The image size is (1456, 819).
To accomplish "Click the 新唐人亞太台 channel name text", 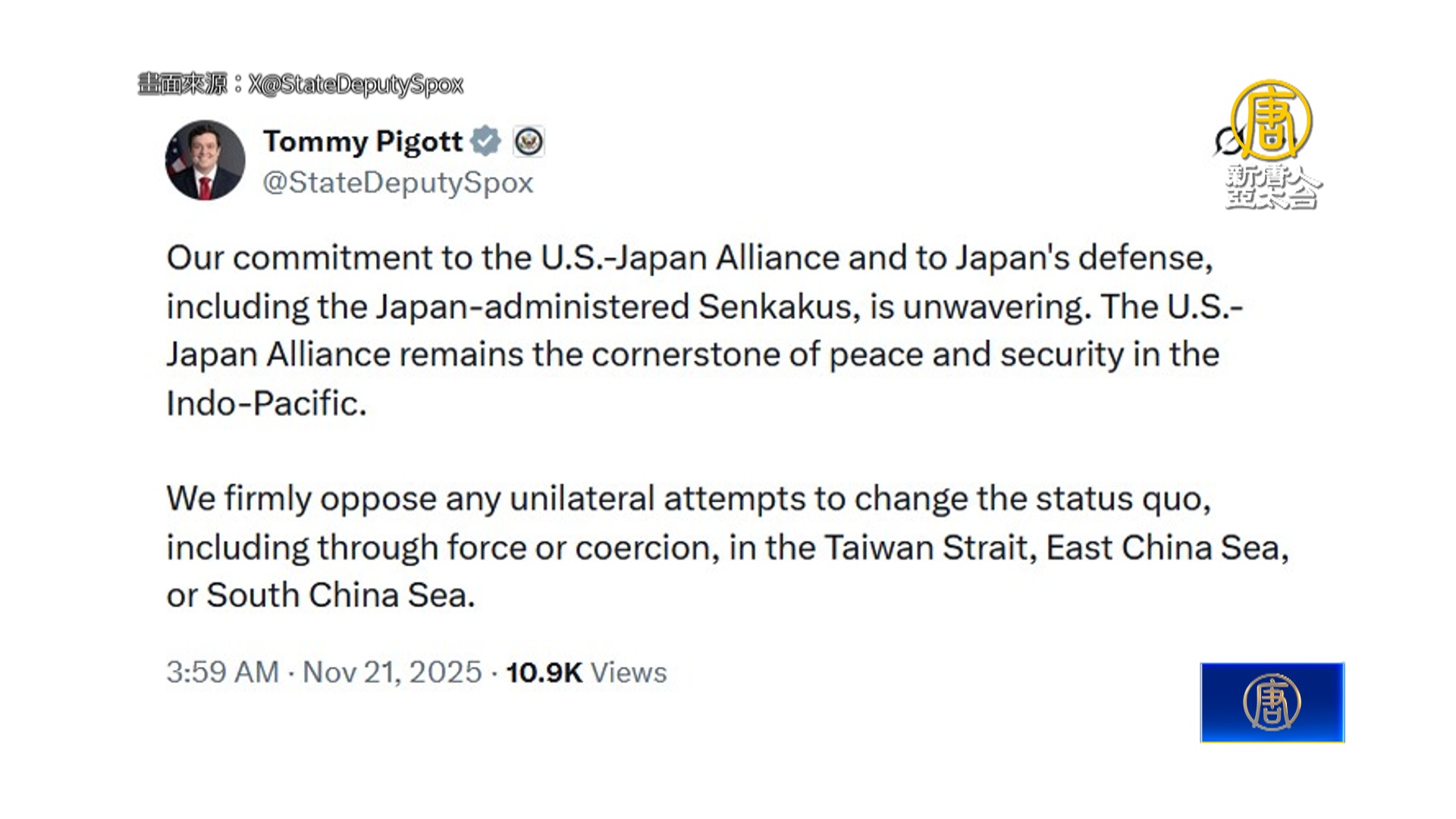I will pyautogui.click(x=1272, y=187).
